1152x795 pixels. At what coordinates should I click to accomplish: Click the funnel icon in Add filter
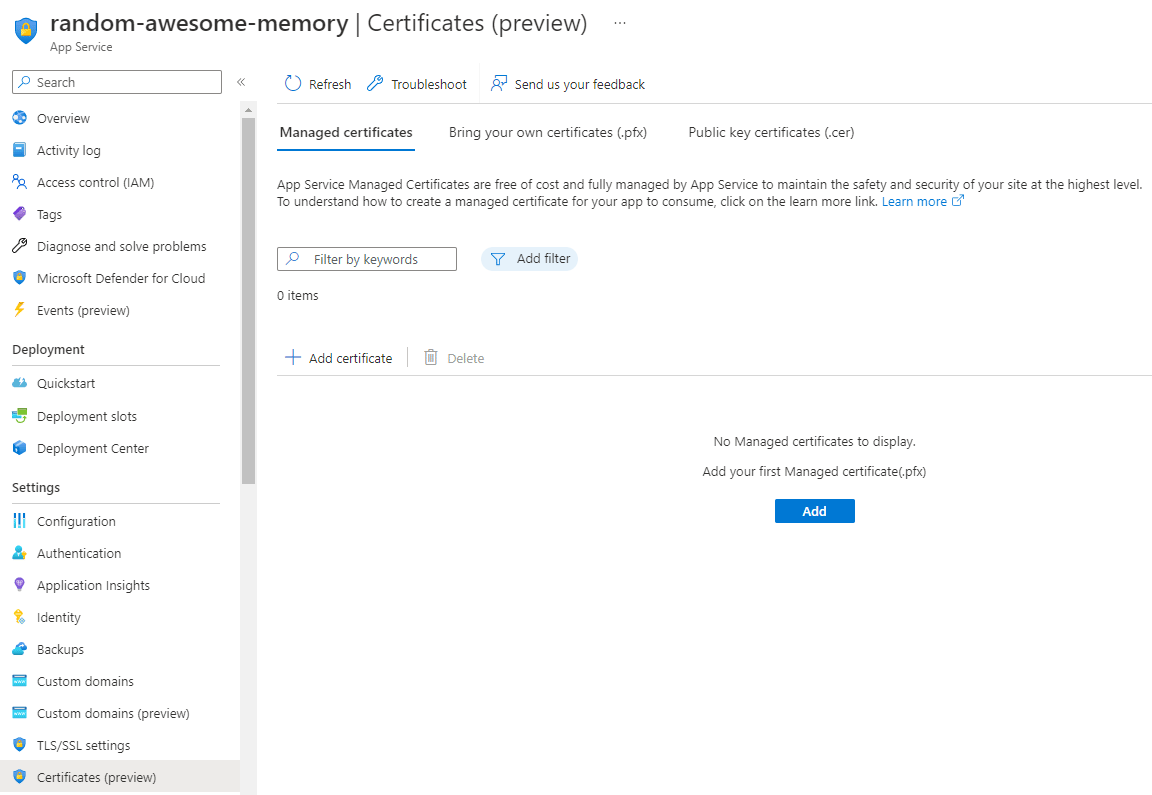(497, 259)
